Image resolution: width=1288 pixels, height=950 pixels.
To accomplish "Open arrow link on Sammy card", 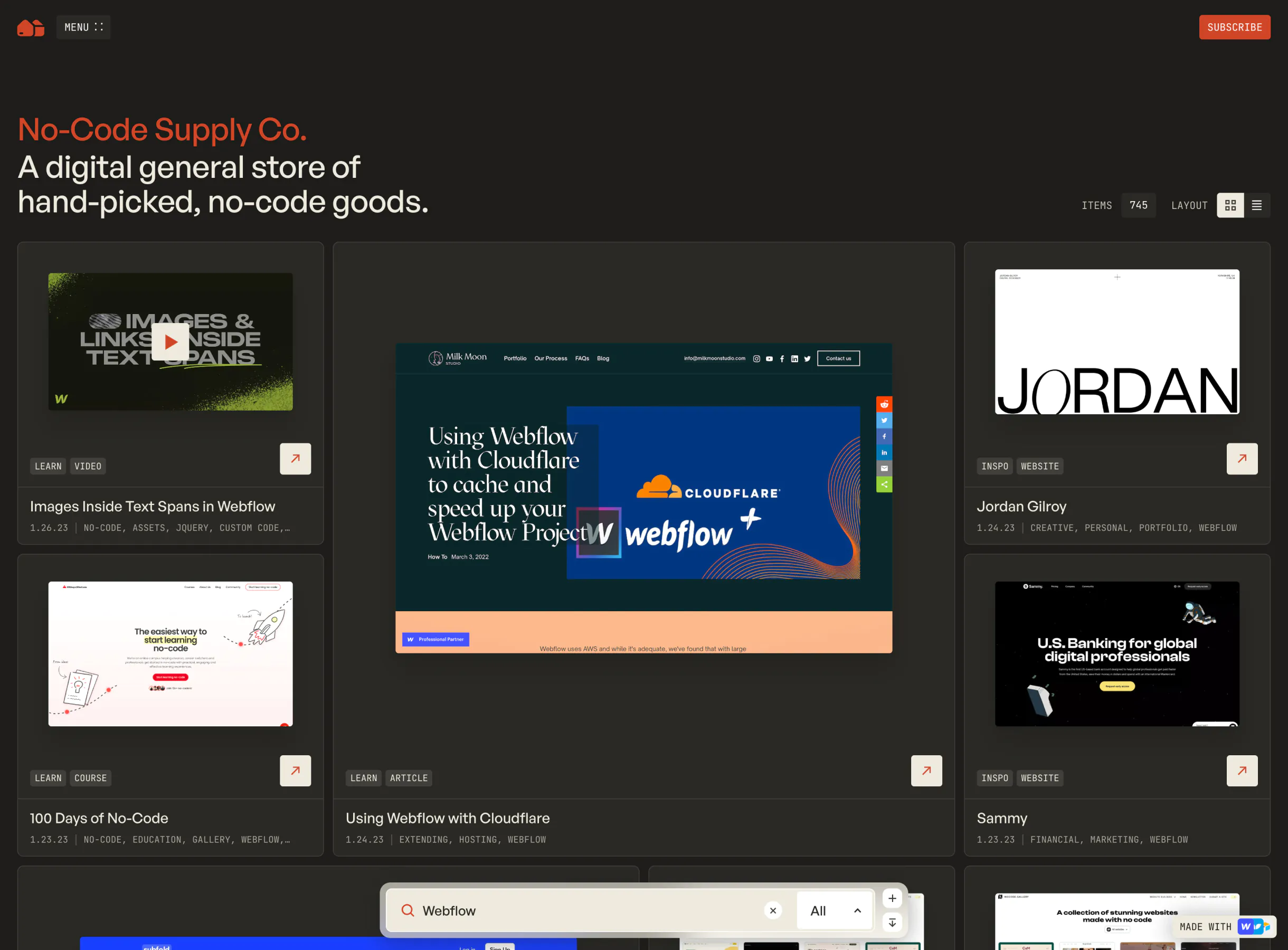I will pyautogui.click(x=1242, y=771).
